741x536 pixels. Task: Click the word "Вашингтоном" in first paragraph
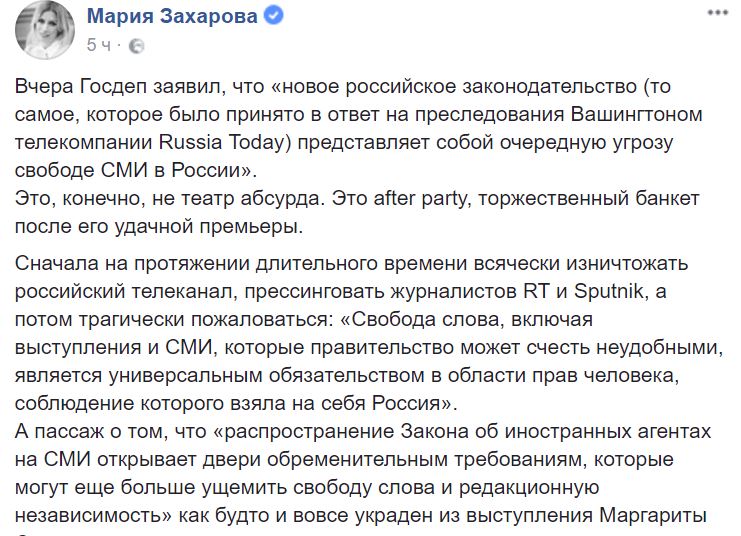[637, 114]
